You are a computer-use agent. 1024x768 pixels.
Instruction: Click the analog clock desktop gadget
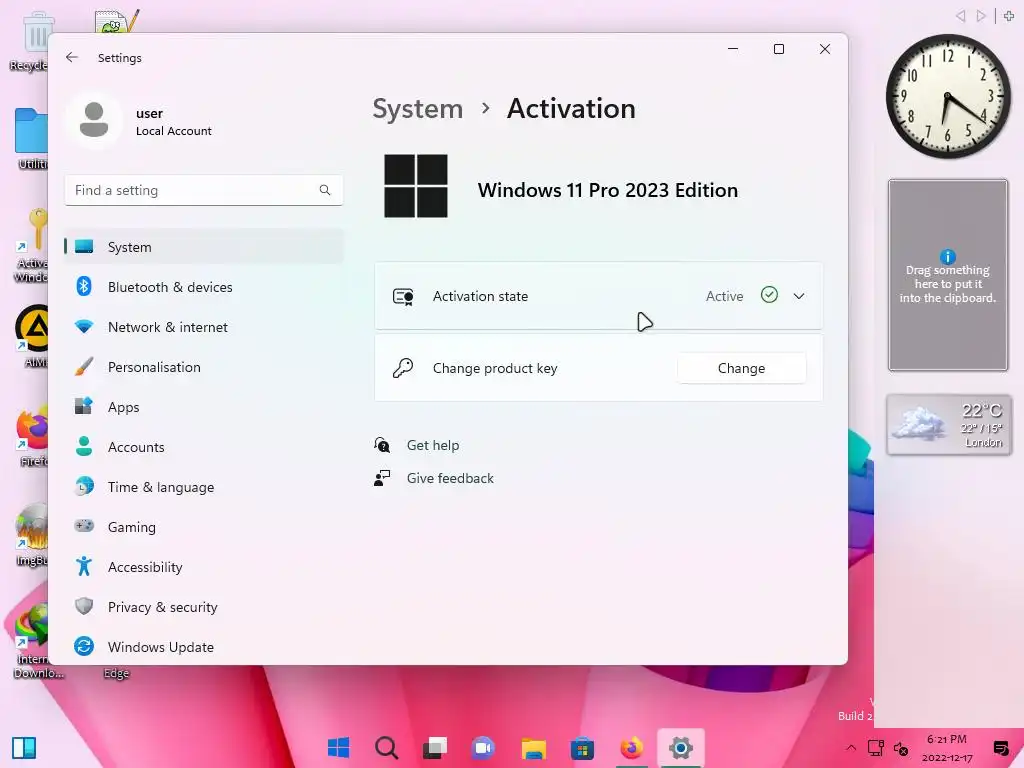[948, 97]
